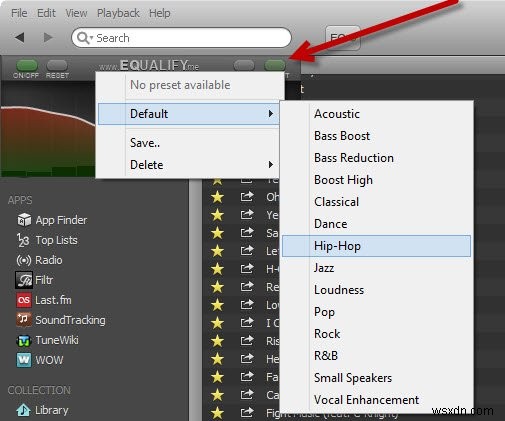
Task: Toggle the star on the "Ca" track
Action: pyautogui.click(x=217, y=395)
